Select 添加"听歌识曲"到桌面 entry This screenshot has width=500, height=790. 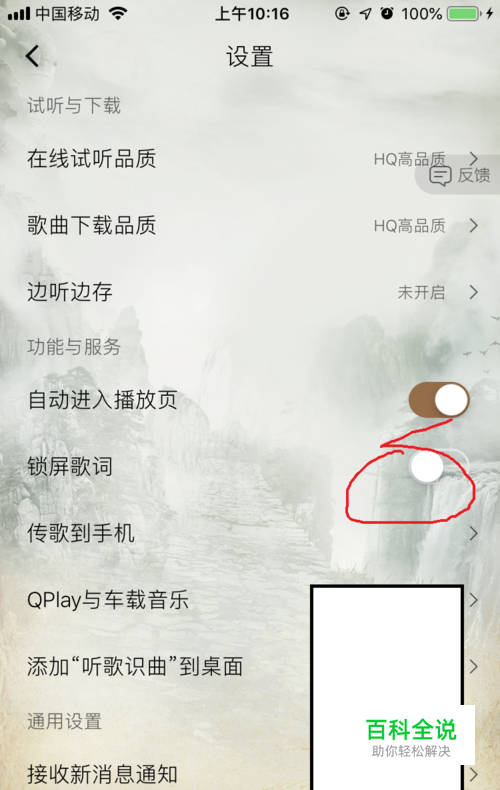[250, 666]
